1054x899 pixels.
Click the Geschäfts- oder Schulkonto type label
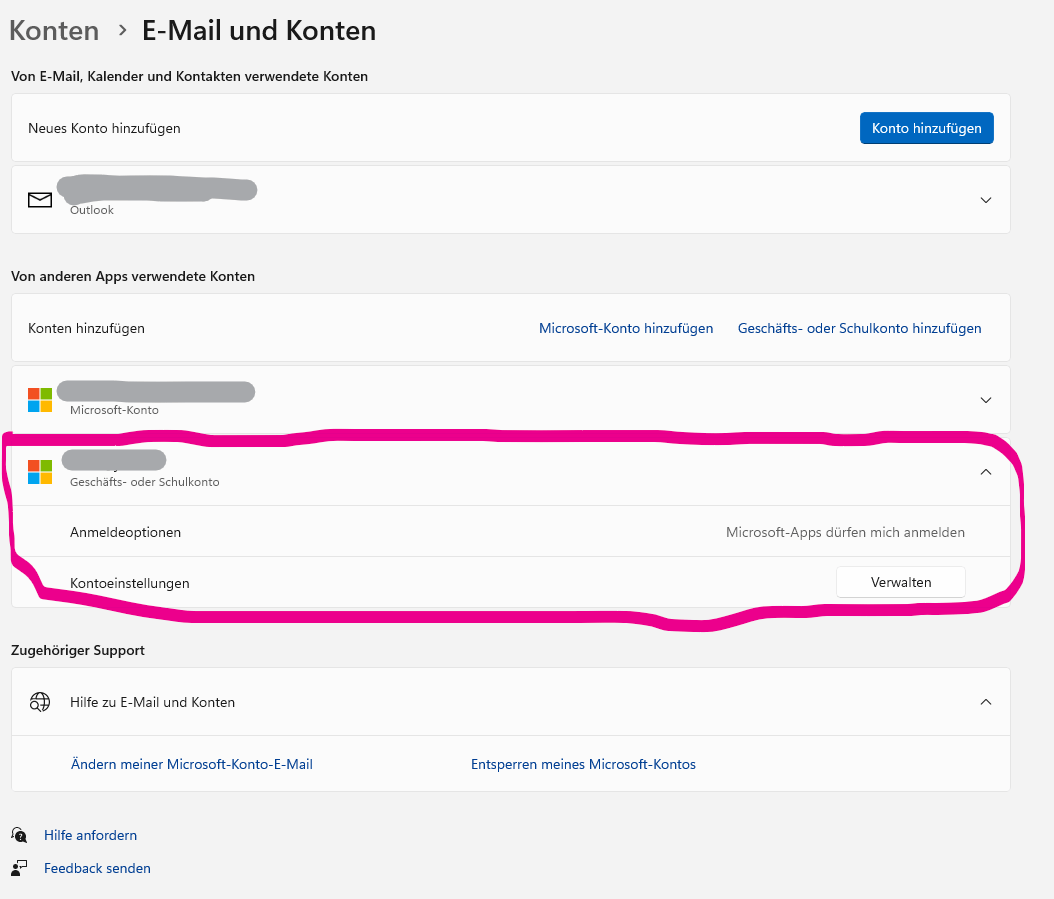pos(145,482)
